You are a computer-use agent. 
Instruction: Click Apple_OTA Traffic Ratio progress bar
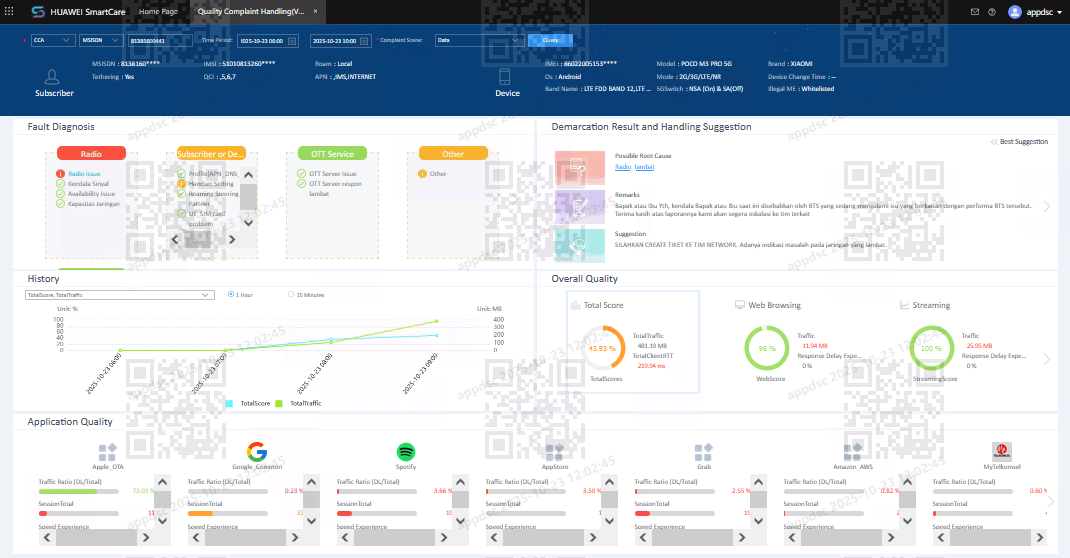pos(78,491)
